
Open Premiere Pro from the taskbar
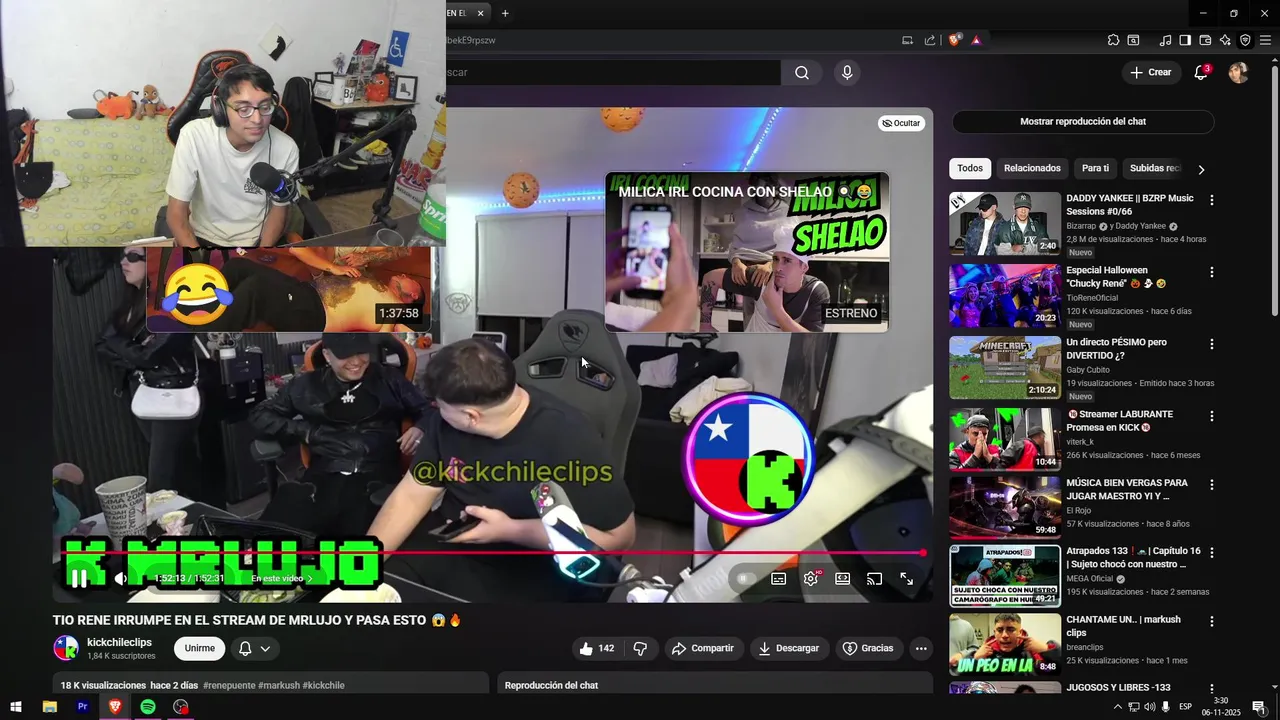click(x=82, y=706)
